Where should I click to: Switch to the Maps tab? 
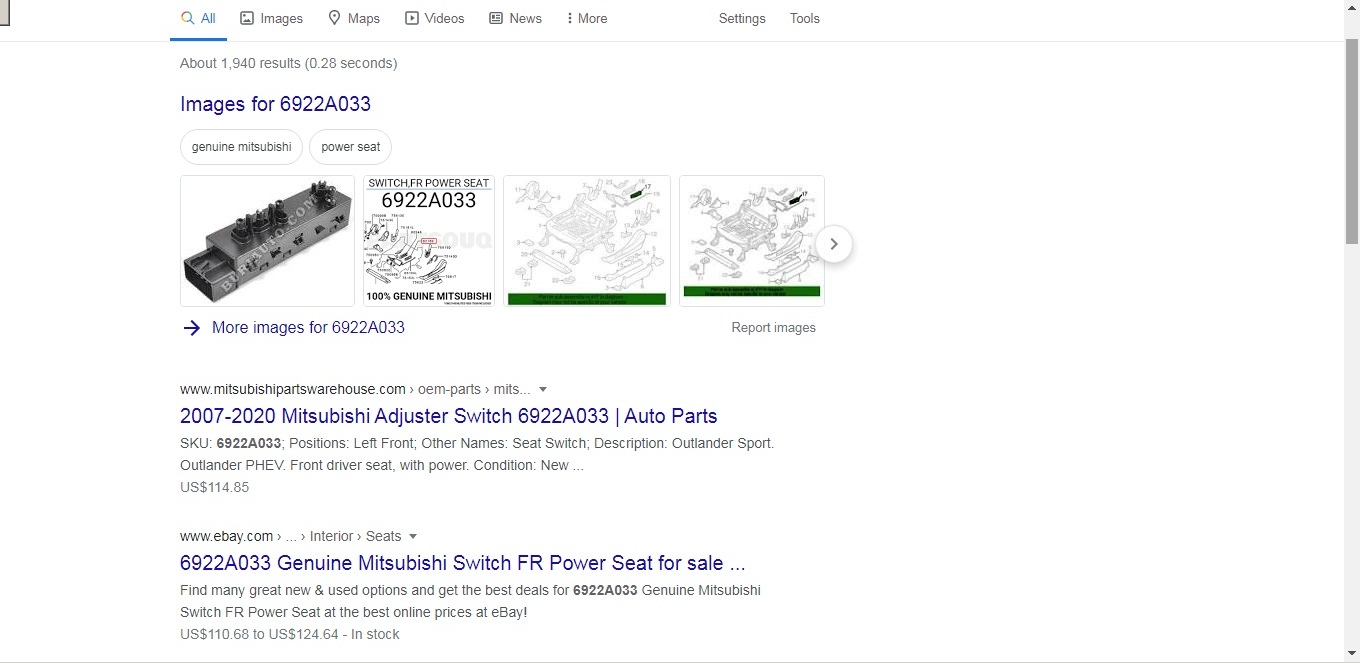coord(353,18)
